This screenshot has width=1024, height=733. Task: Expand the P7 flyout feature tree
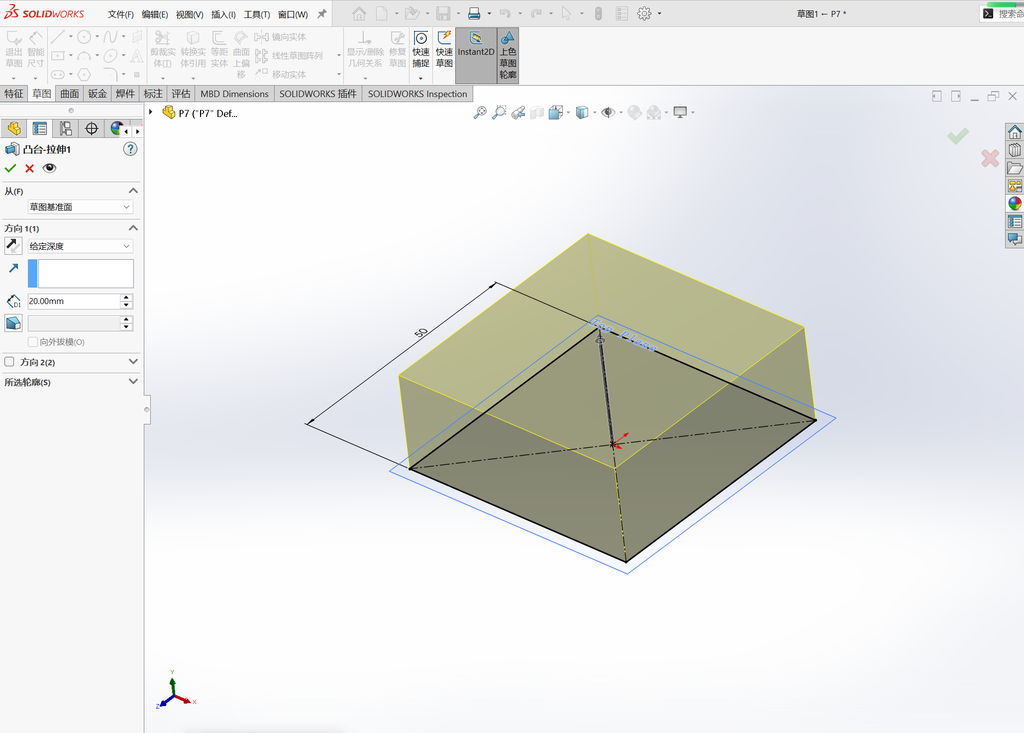[151, 112]
